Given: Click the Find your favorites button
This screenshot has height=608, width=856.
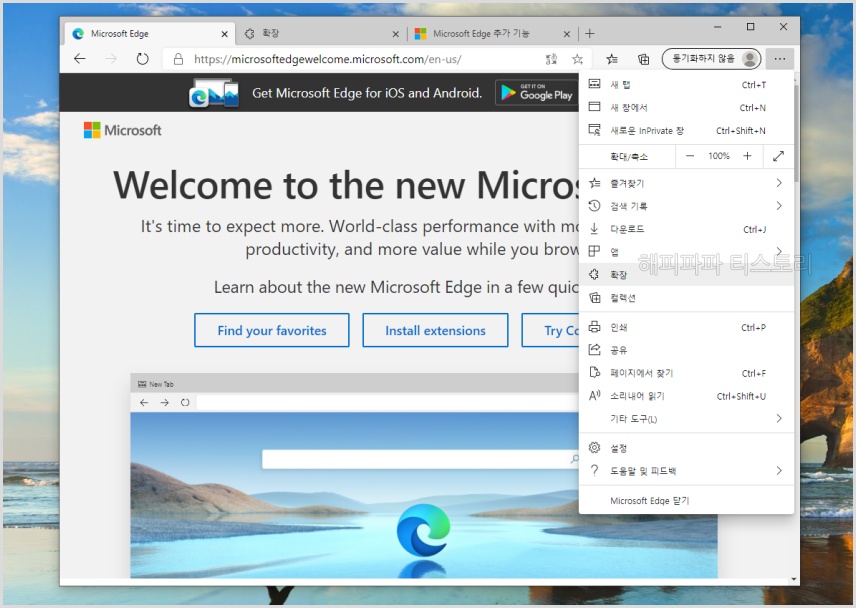Looking at the screenshot, I should coord(271,330).
